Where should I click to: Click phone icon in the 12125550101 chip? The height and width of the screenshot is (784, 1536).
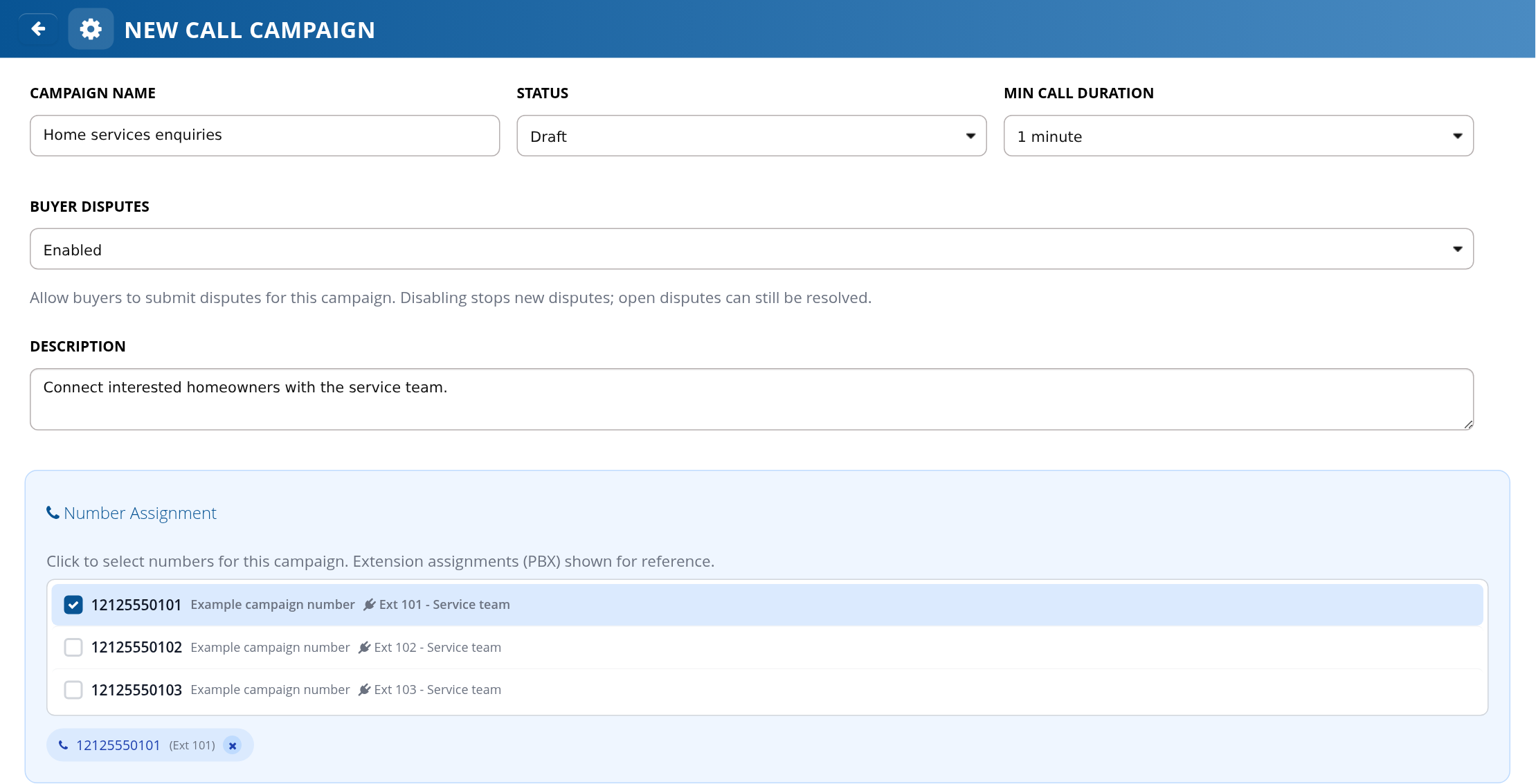pyautogui.click(x=63, y=745)
